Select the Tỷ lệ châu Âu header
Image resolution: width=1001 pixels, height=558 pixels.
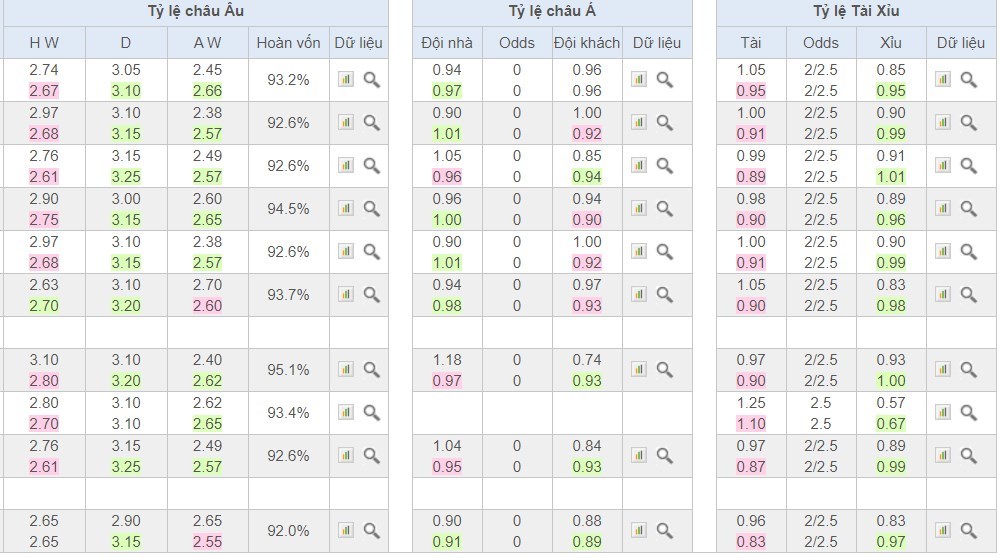click(x=194, y=12)
